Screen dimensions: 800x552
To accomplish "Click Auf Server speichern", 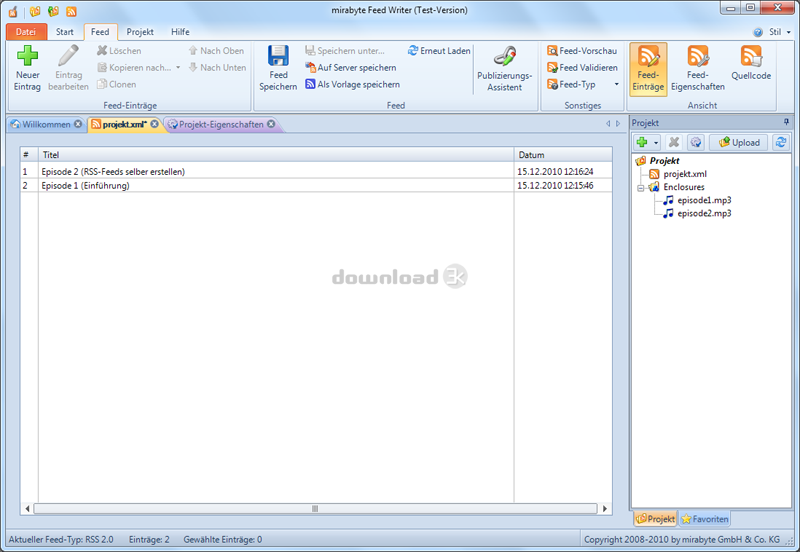I will (351, 67).
